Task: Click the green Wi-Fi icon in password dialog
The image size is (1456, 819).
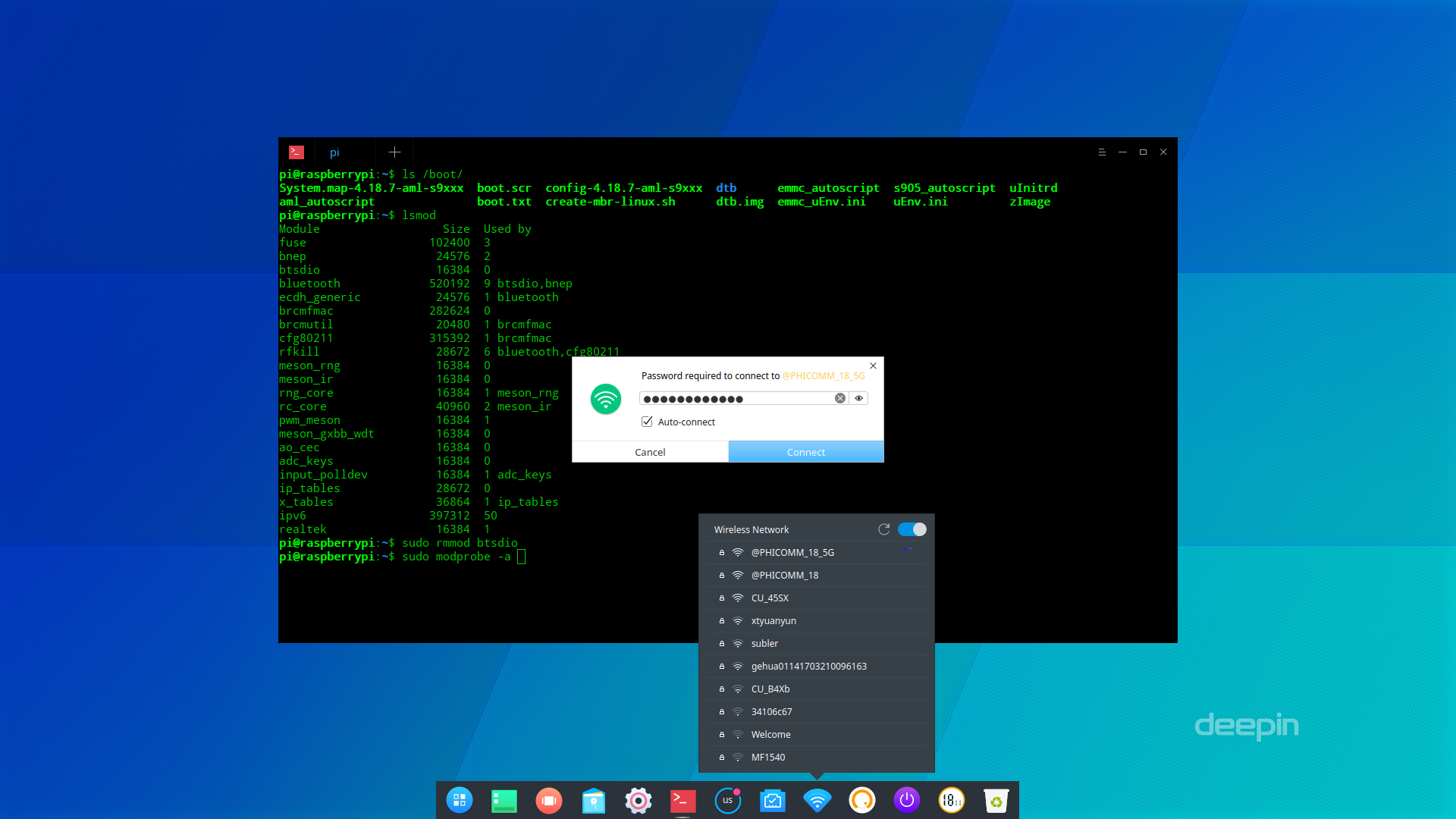Action: (606, 399)
